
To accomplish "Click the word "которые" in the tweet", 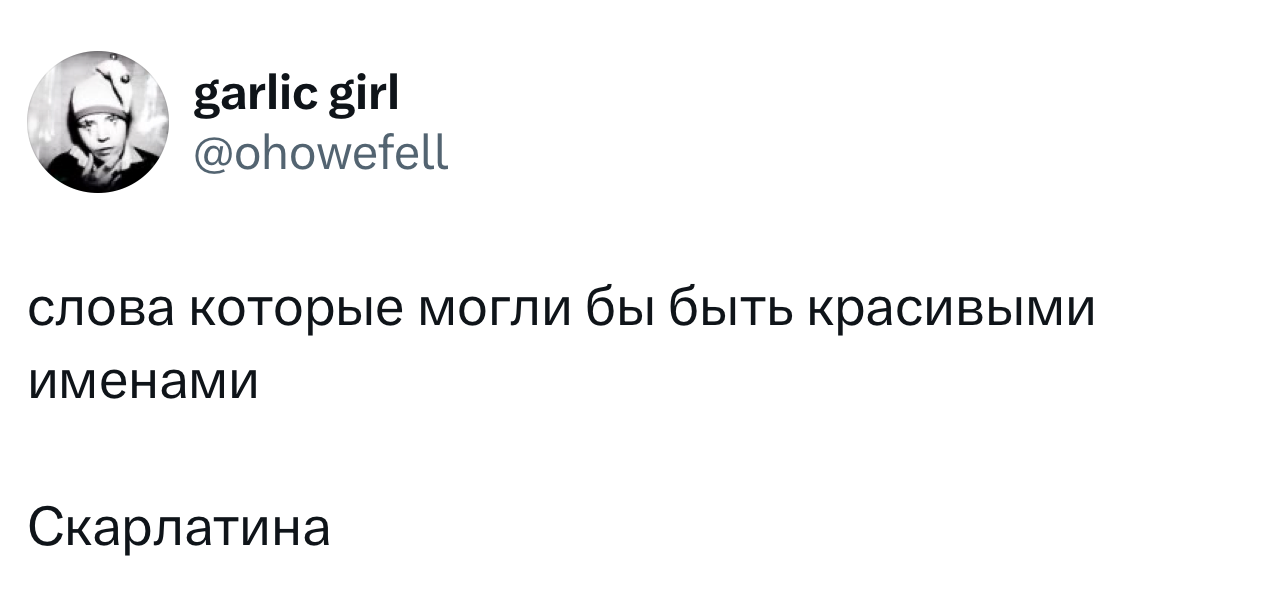I will point(289,315).
